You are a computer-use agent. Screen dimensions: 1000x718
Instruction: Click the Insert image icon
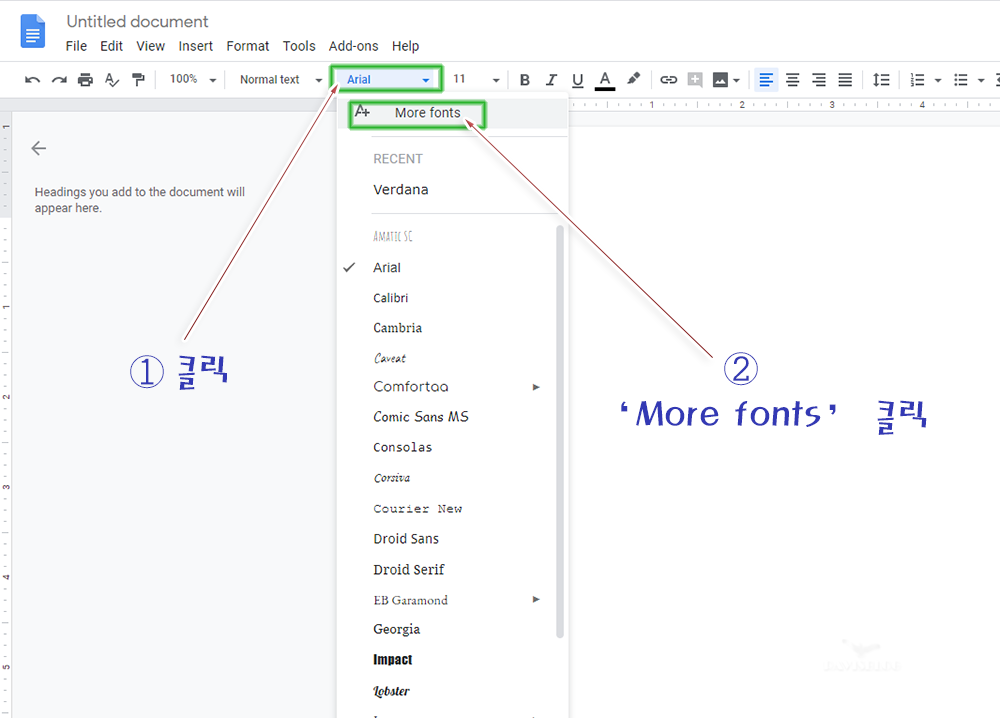720,80
